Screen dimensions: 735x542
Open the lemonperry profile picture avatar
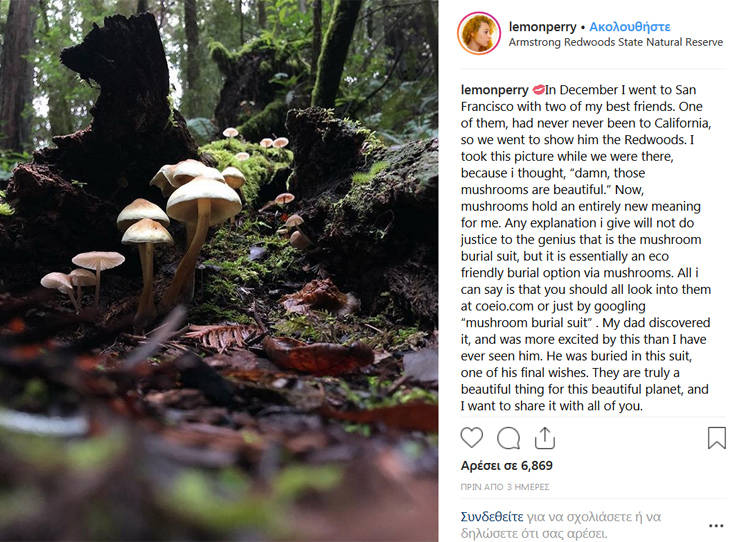[x=479, y=34]
